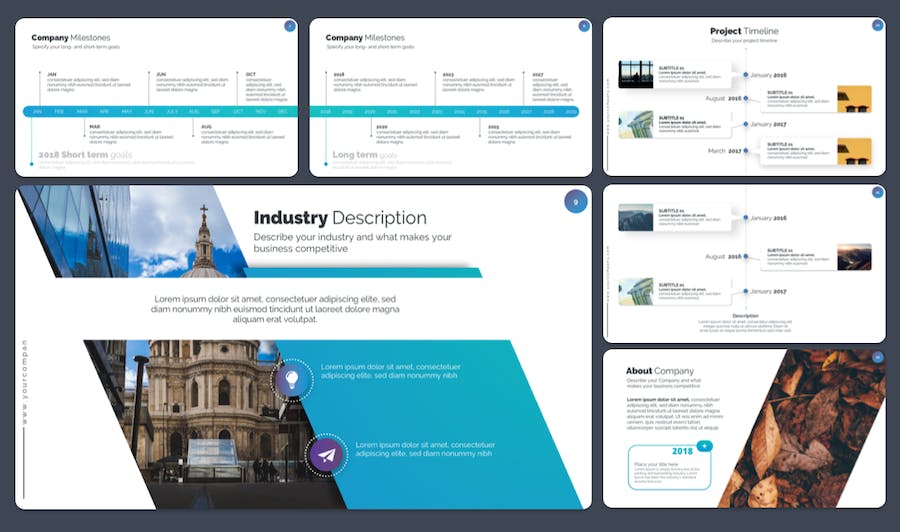Click the Project Timeline title
Image resolution: width=900 pixels, height=532 pixels.
point(743,31)
